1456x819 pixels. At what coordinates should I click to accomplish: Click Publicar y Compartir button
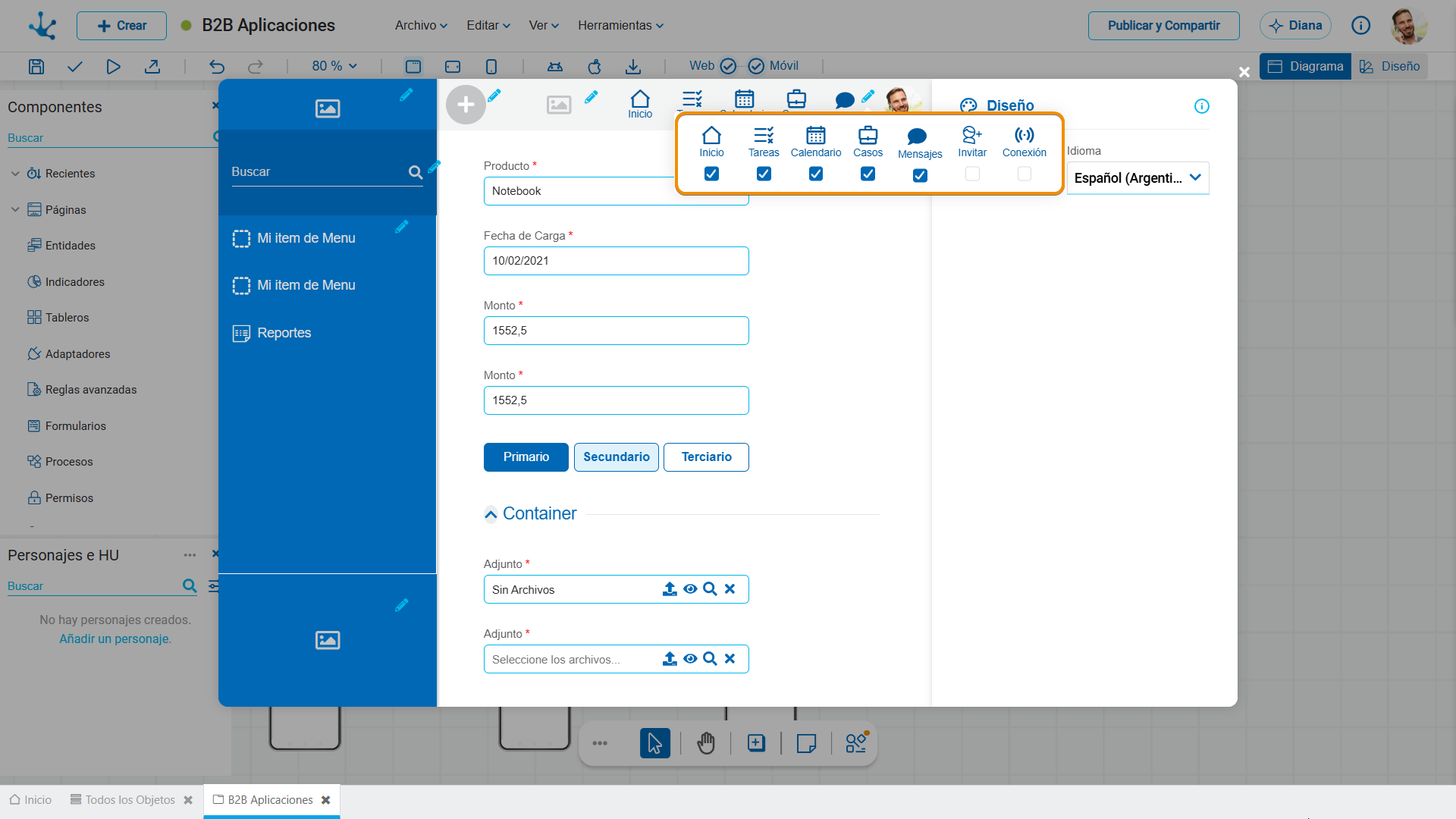click(1163, 26)
